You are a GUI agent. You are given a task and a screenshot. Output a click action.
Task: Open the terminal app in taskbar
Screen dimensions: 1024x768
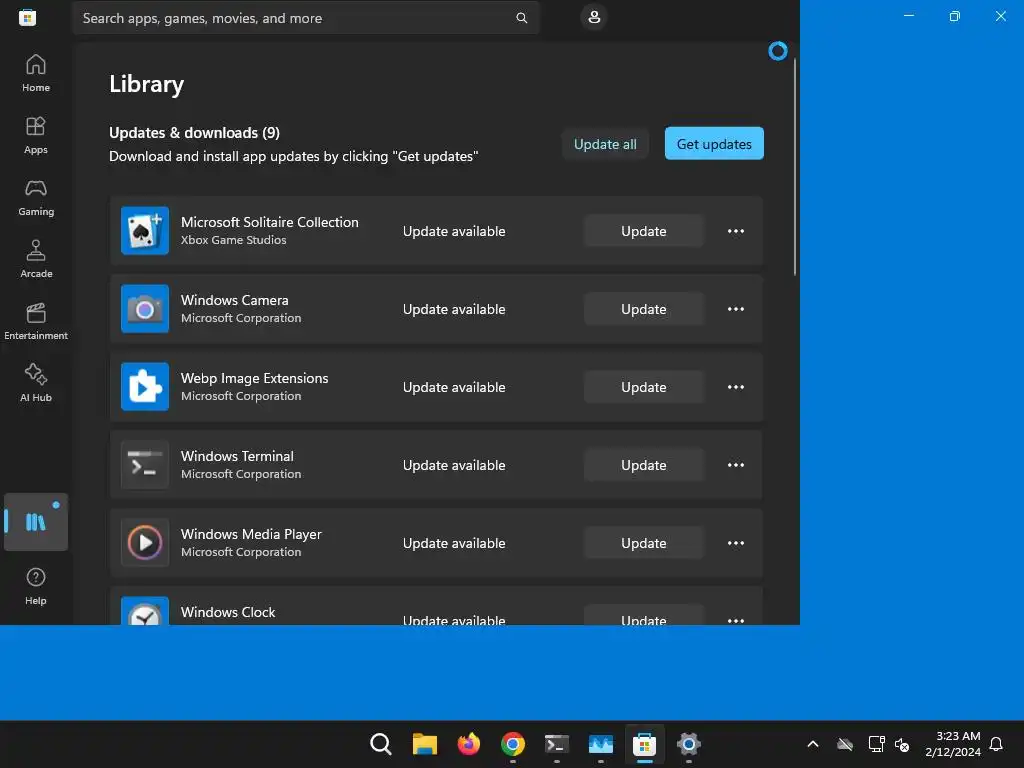557,744
